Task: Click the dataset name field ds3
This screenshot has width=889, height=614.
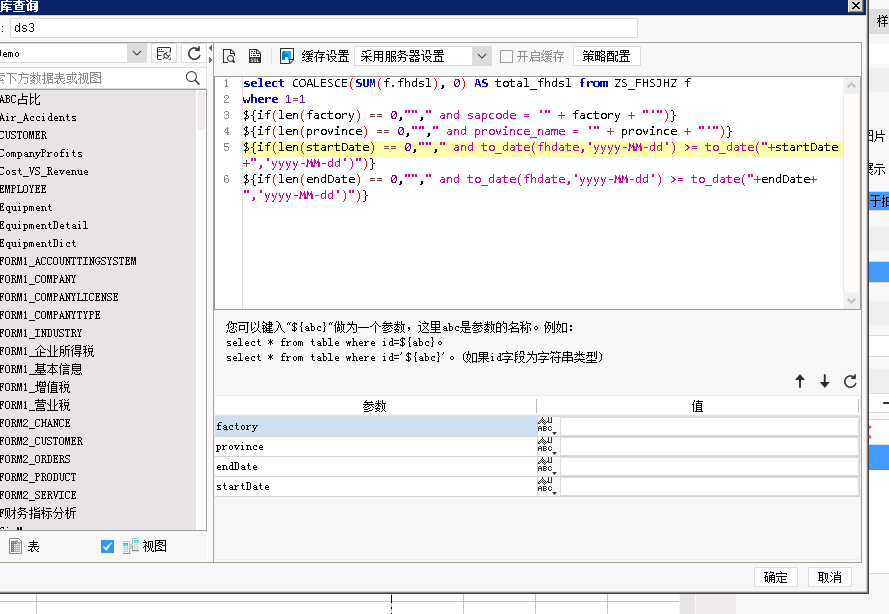Action: (324, 28)
